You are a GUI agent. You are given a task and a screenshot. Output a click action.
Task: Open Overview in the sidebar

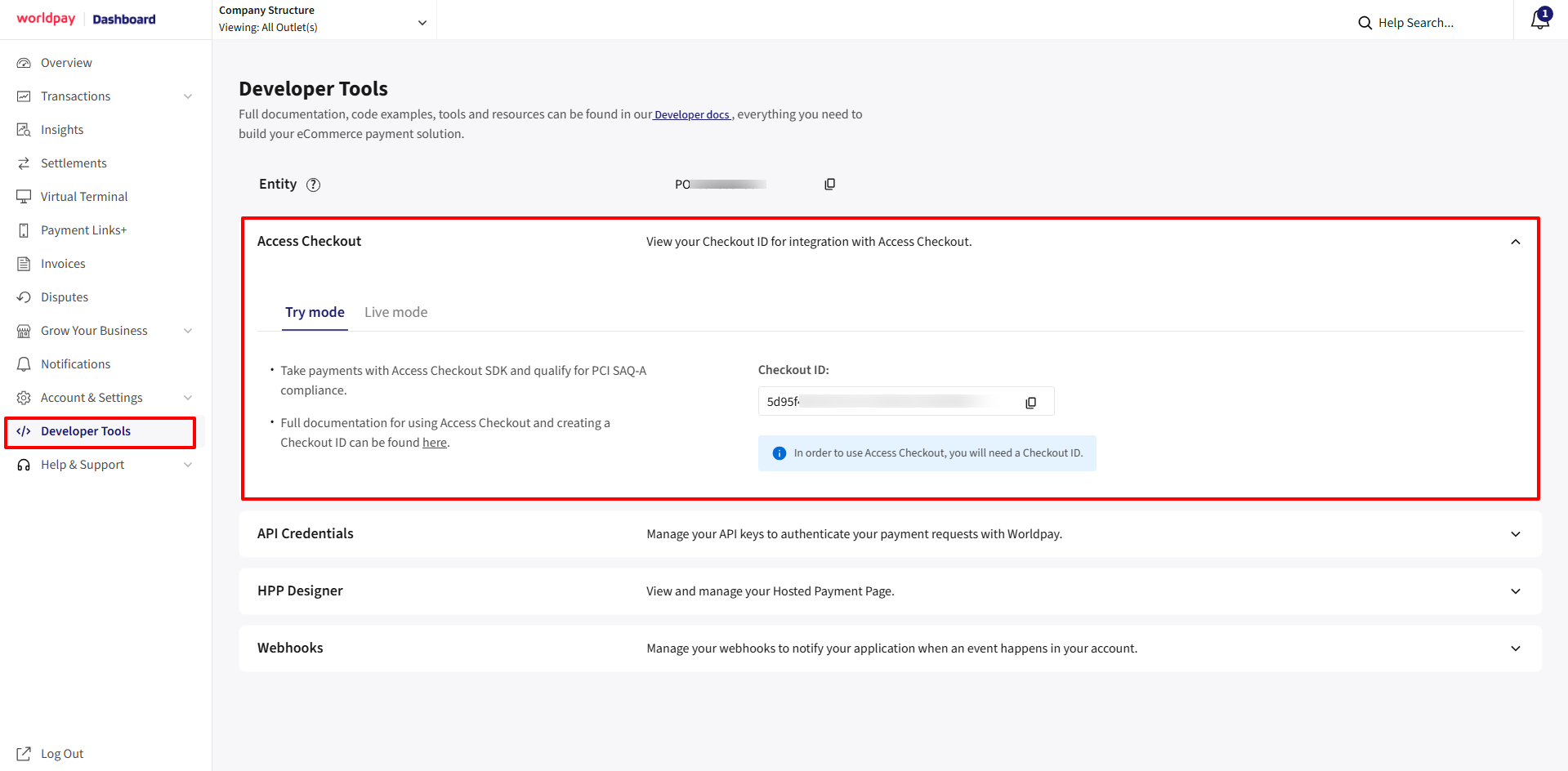(x=66, y=63)
